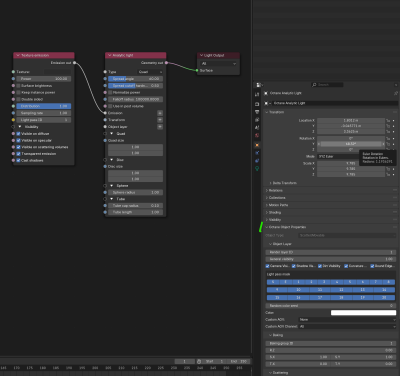
Task: Toggle light pass mask button 10
Action: coord(298,290)
